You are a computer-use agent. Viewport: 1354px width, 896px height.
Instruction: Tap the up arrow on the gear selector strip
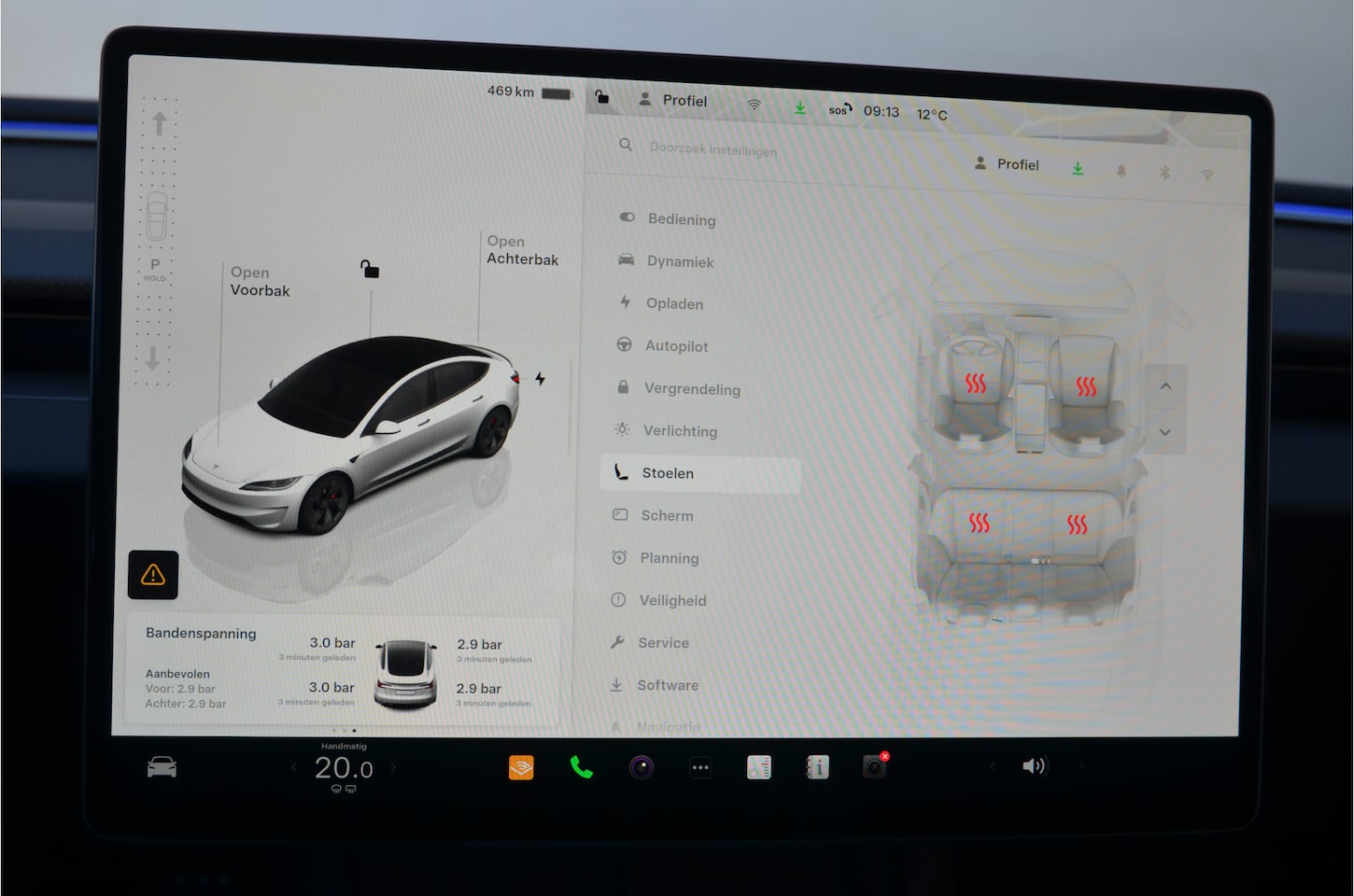tap(159, 123)
